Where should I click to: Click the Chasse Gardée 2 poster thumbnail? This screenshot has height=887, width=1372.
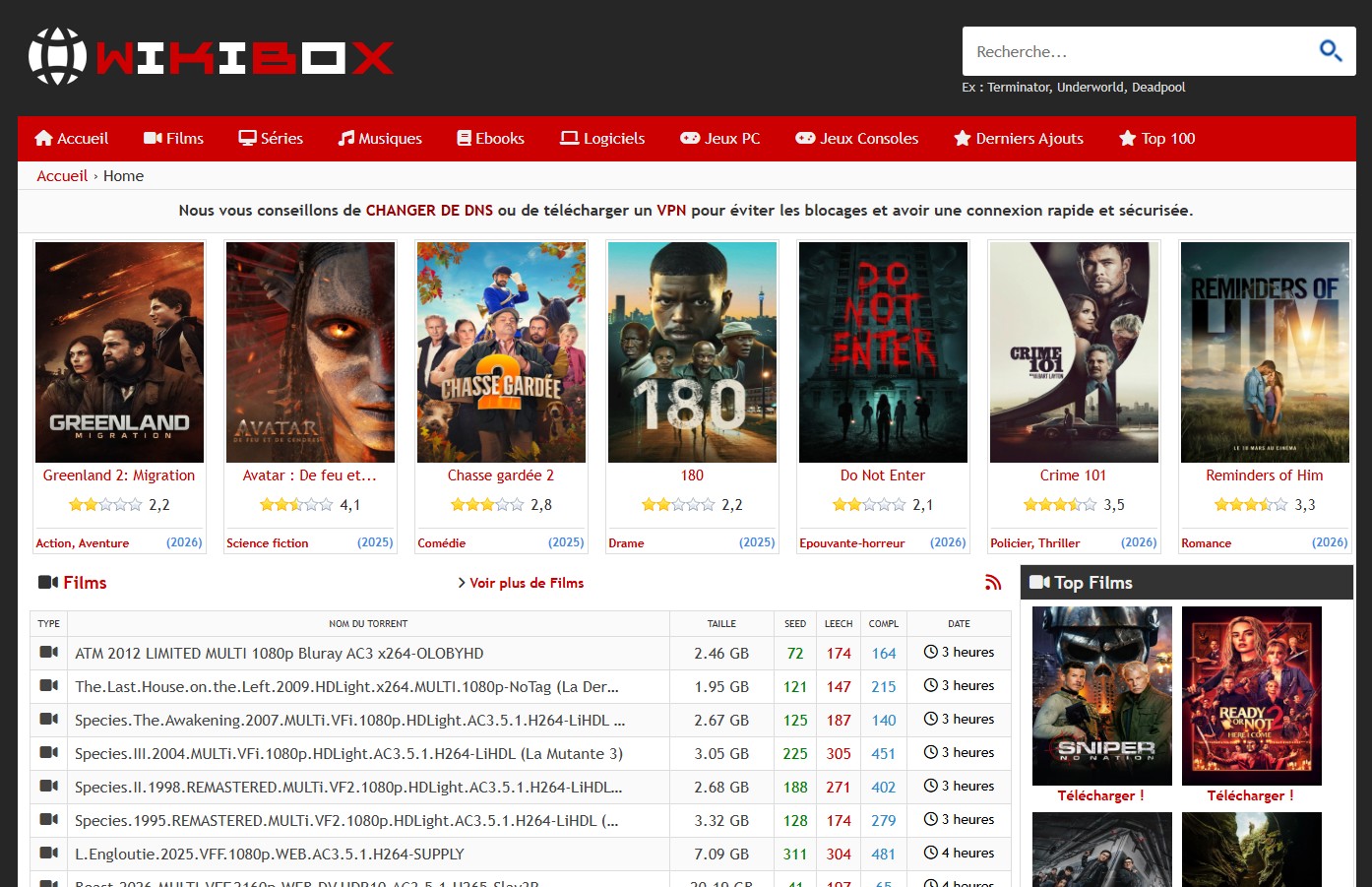501,352
